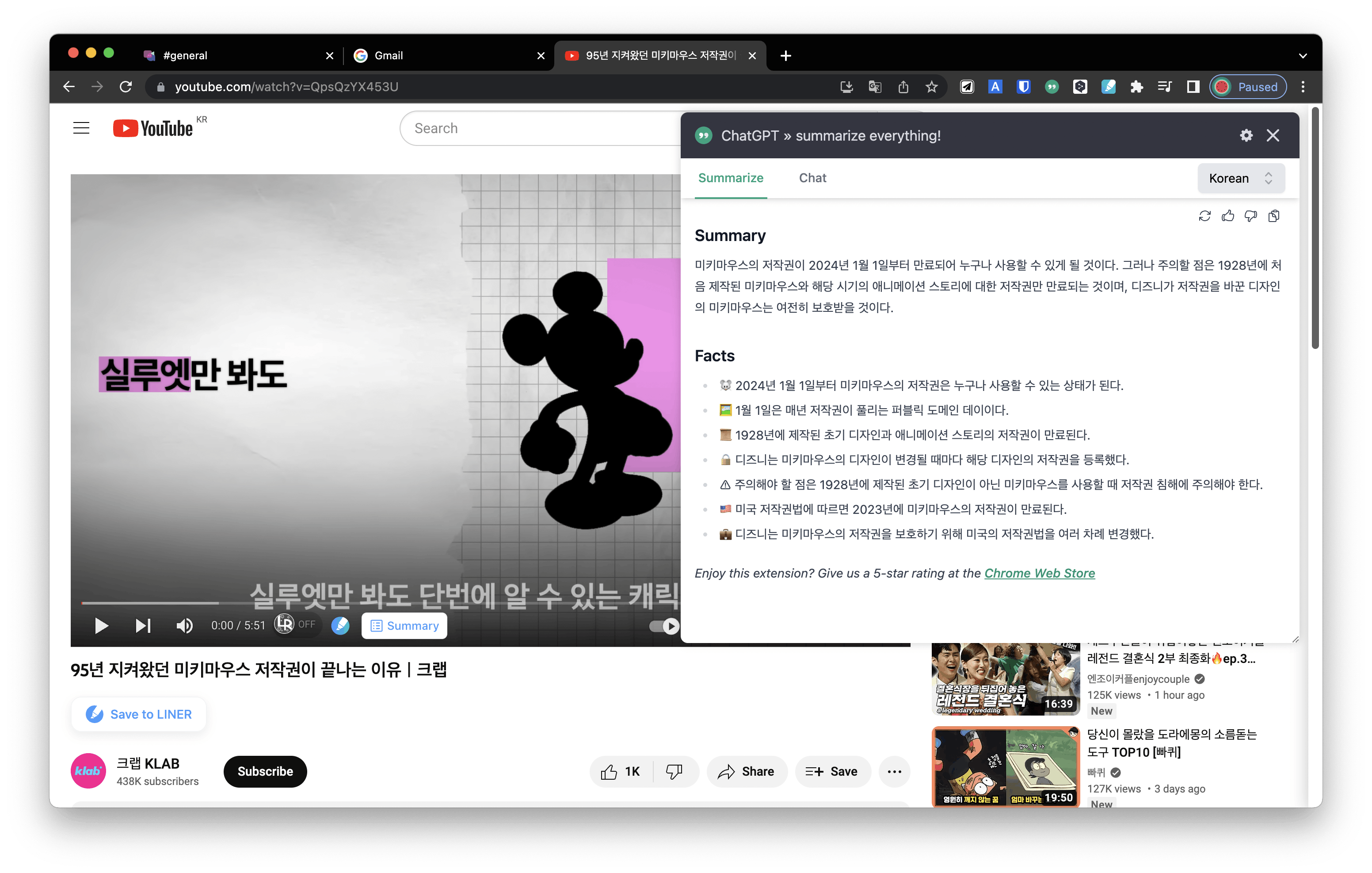Screen dimensions: 1372x873
Task: Toggle the Chrome side panel
Action: click(x=1193, y=87)
